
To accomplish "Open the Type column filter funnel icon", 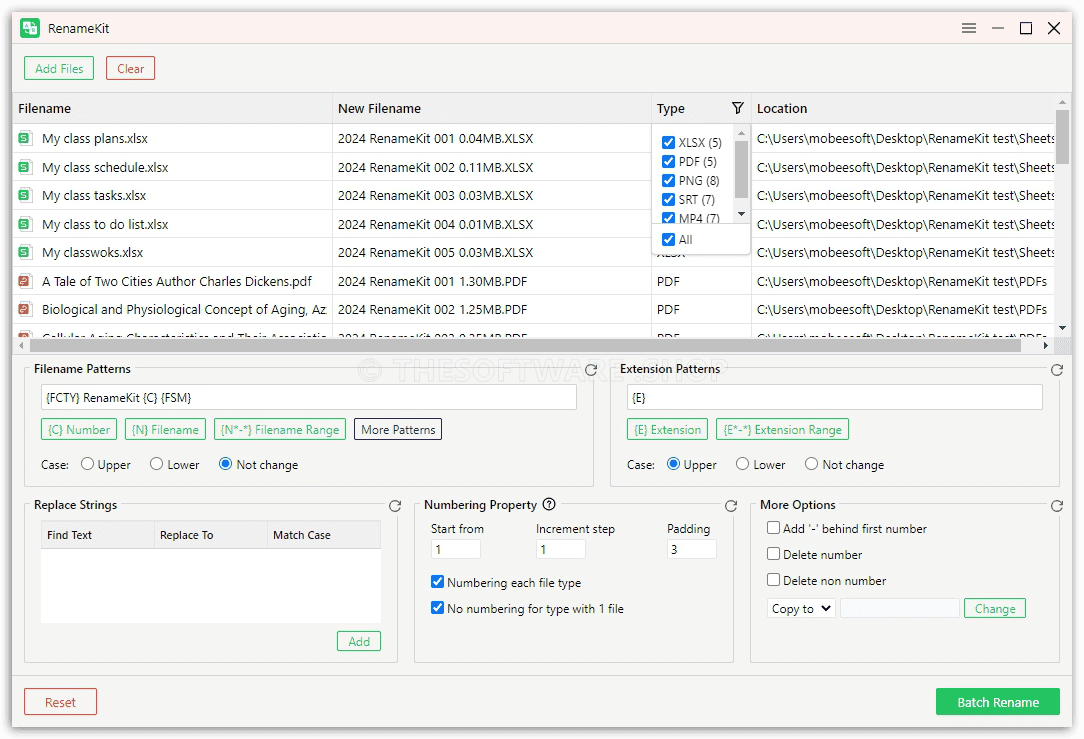I will point(738,108).
